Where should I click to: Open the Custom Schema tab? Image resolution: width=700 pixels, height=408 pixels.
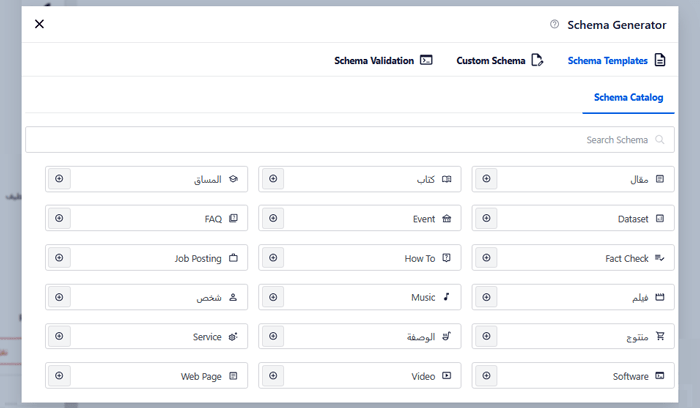pos(499,61)
